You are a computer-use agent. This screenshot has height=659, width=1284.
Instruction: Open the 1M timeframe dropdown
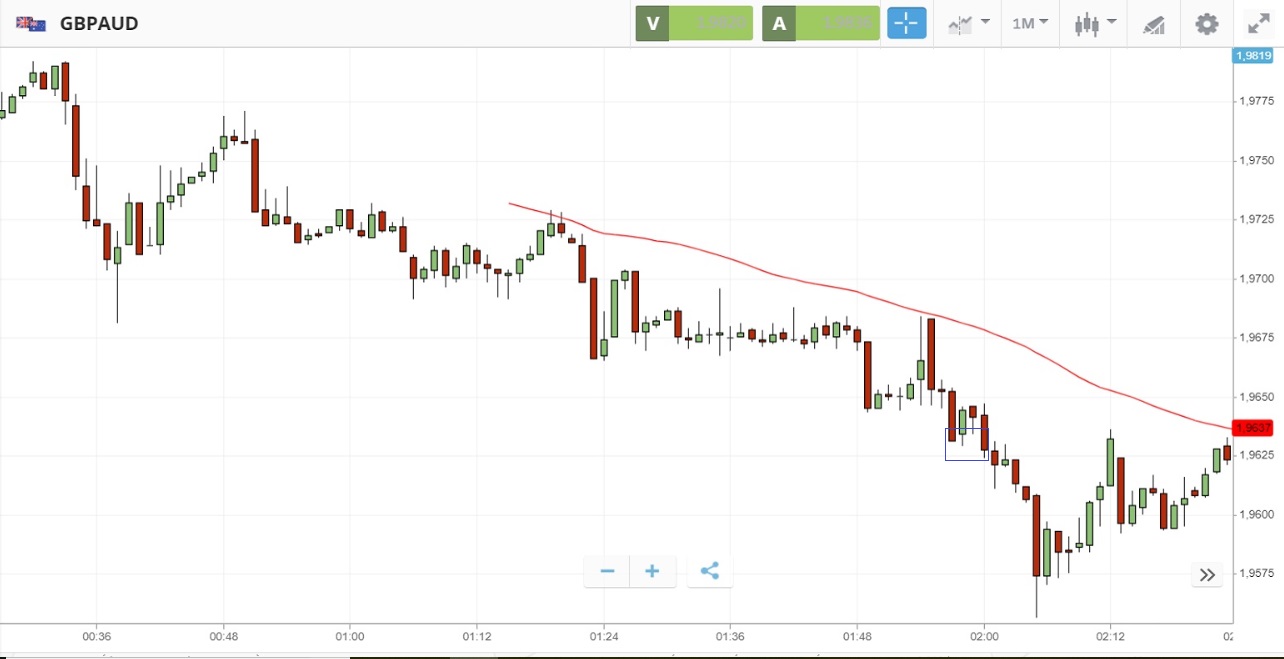point(1029,23)
